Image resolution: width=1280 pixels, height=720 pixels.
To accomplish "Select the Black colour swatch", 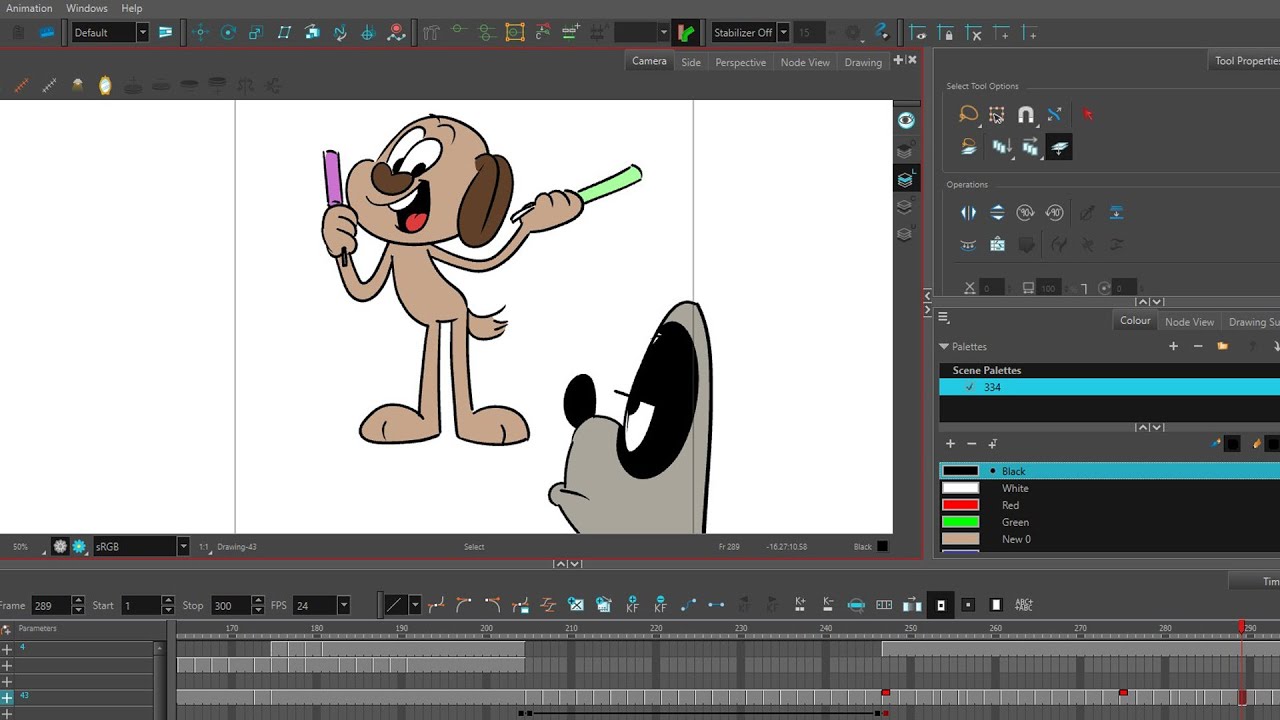I will [x=960, y=471].
